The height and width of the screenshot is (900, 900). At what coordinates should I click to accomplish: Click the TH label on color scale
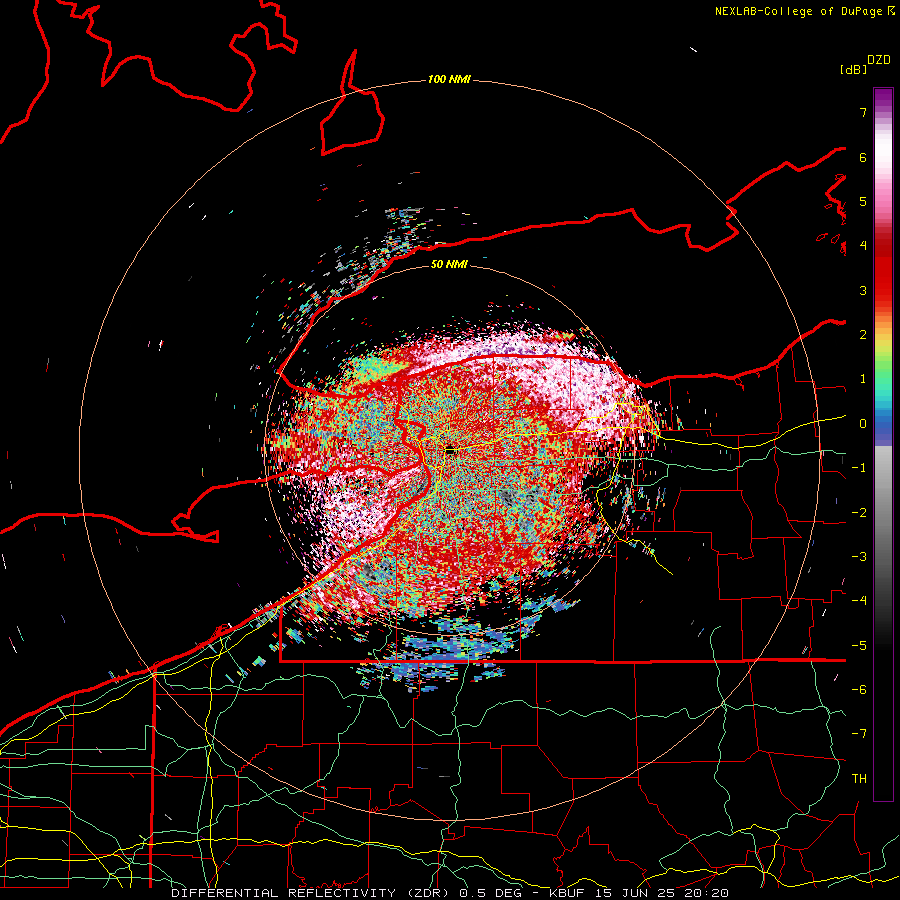click(x=859, y=779)
